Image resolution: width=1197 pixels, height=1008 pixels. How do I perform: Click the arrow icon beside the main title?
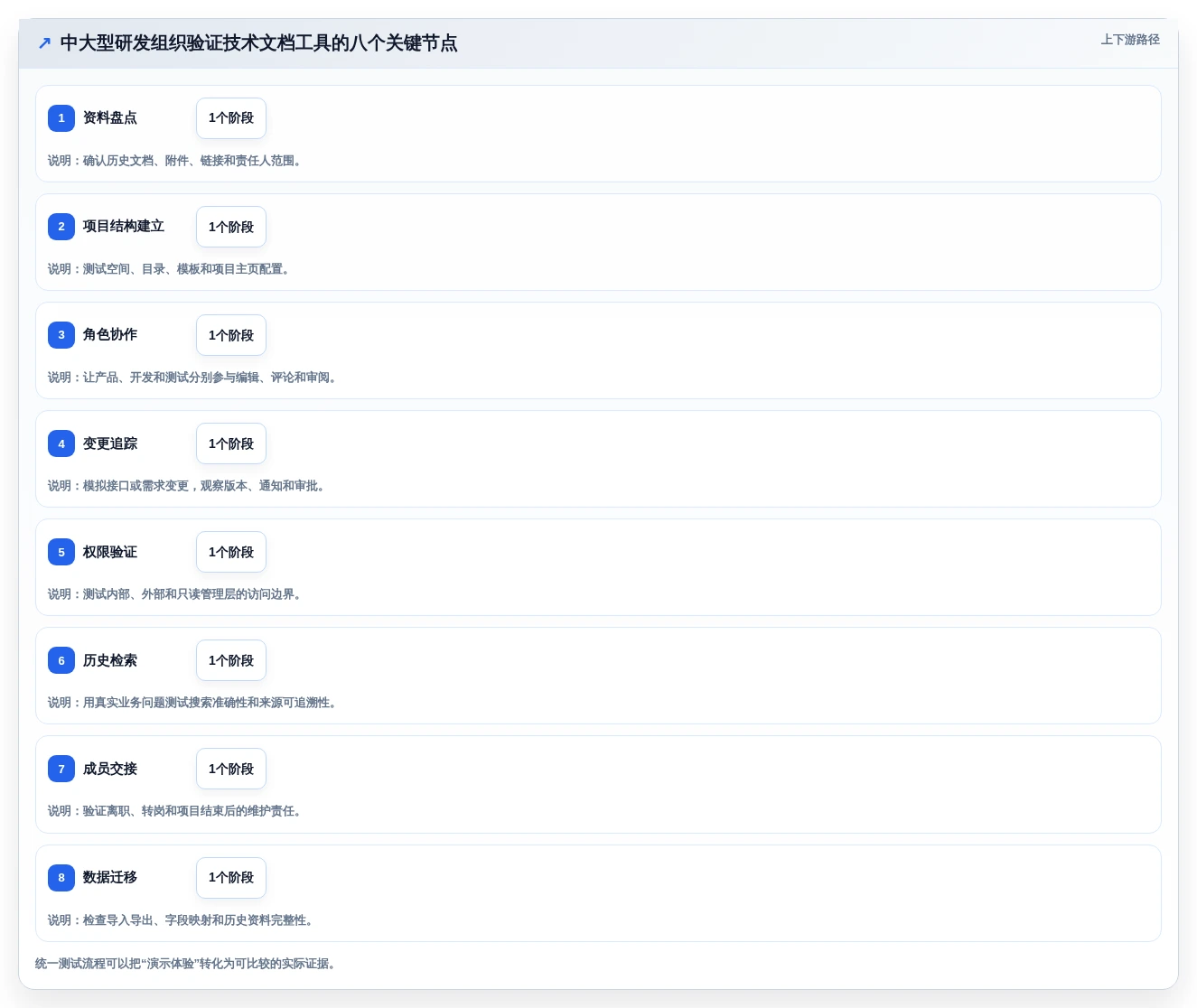pyautogui.click(x=44, y=43)
